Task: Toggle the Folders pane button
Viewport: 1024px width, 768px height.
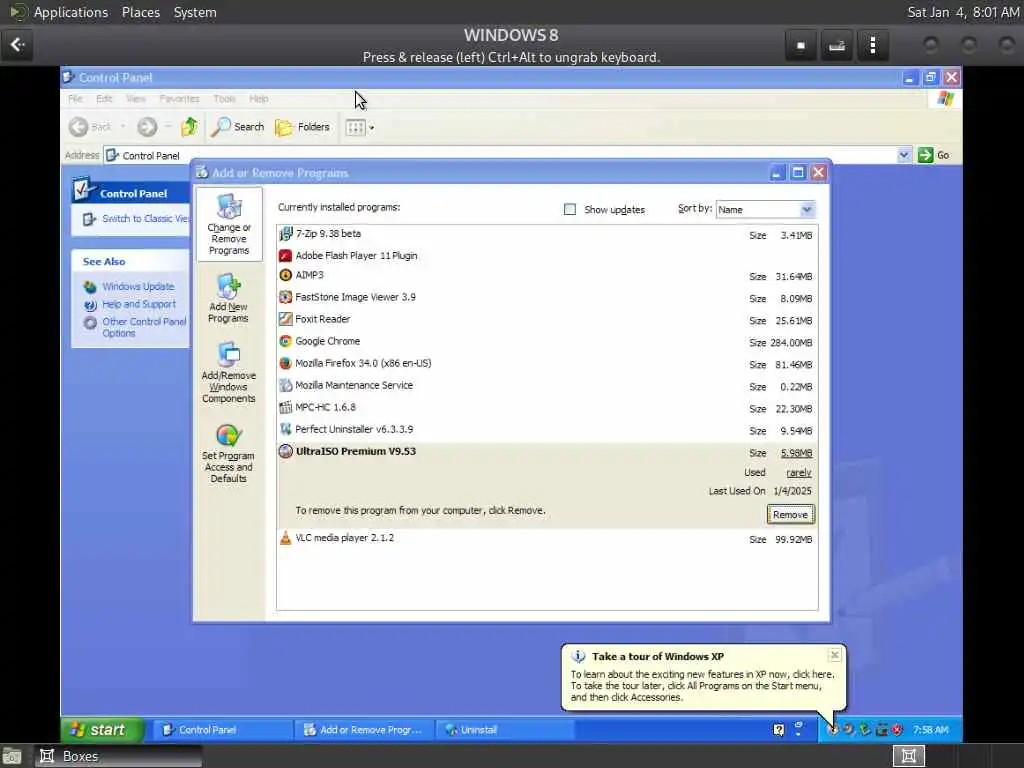Action: (302, 127)
